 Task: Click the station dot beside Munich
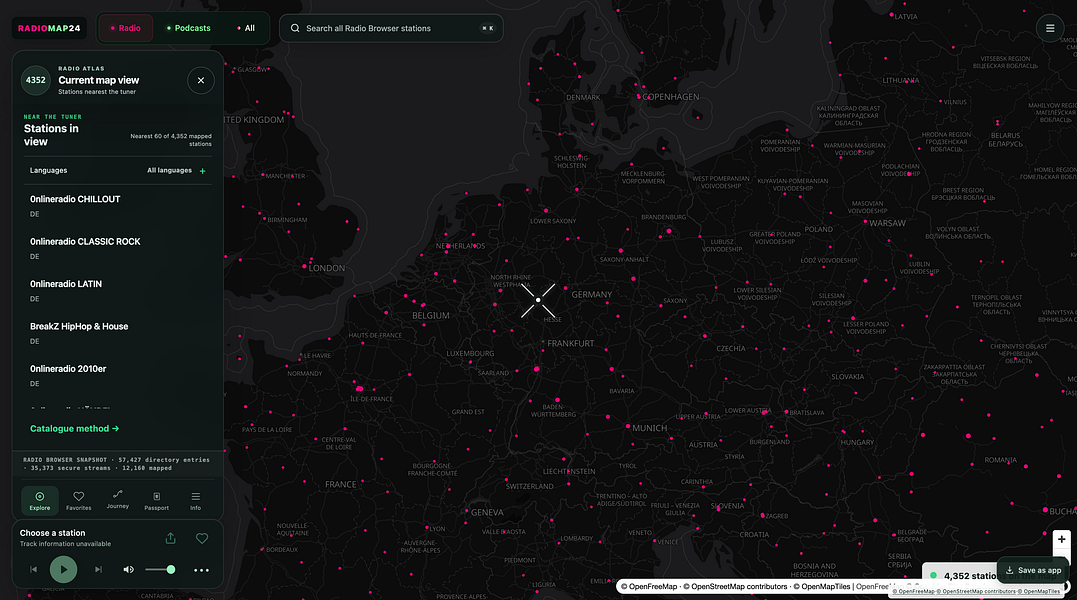click(x=628, y=426)
